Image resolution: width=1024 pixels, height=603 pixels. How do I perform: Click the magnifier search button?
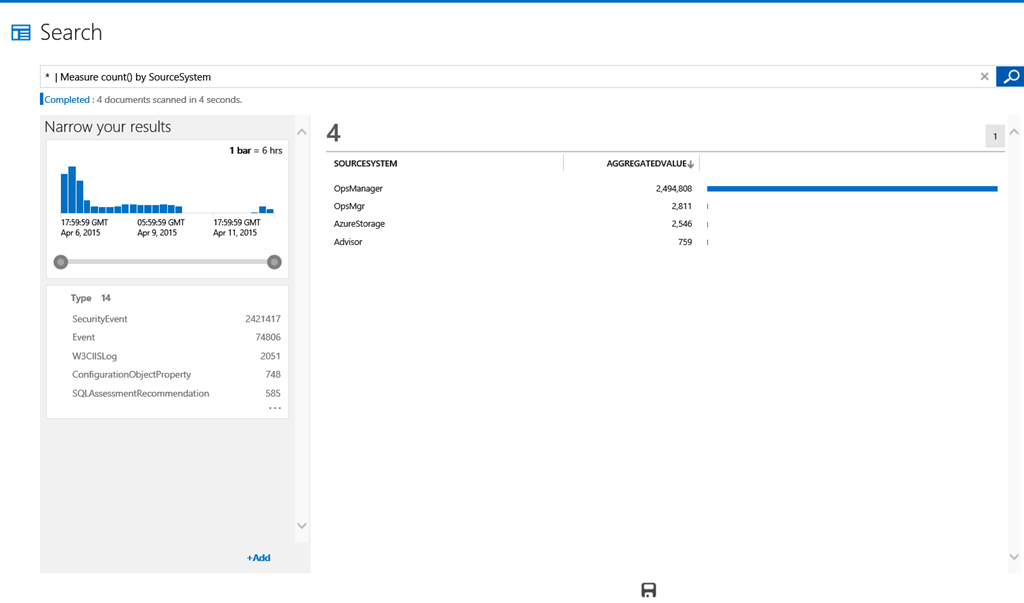(1011, 77)
